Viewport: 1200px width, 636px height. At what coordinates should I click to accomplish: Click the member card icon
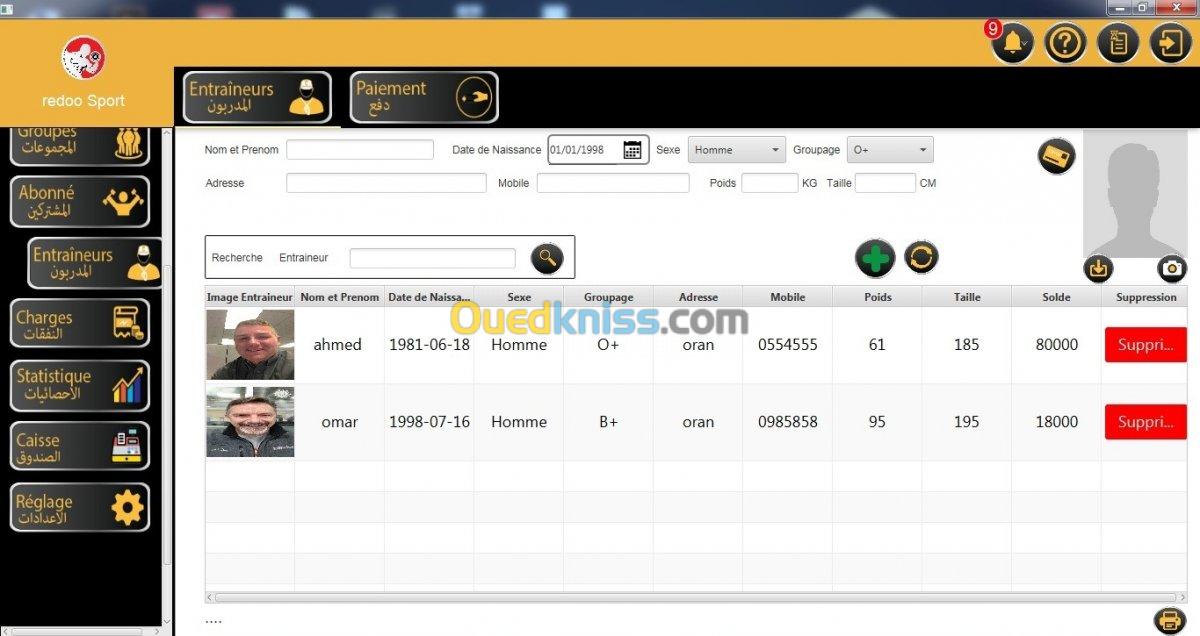click(1056, 157)
